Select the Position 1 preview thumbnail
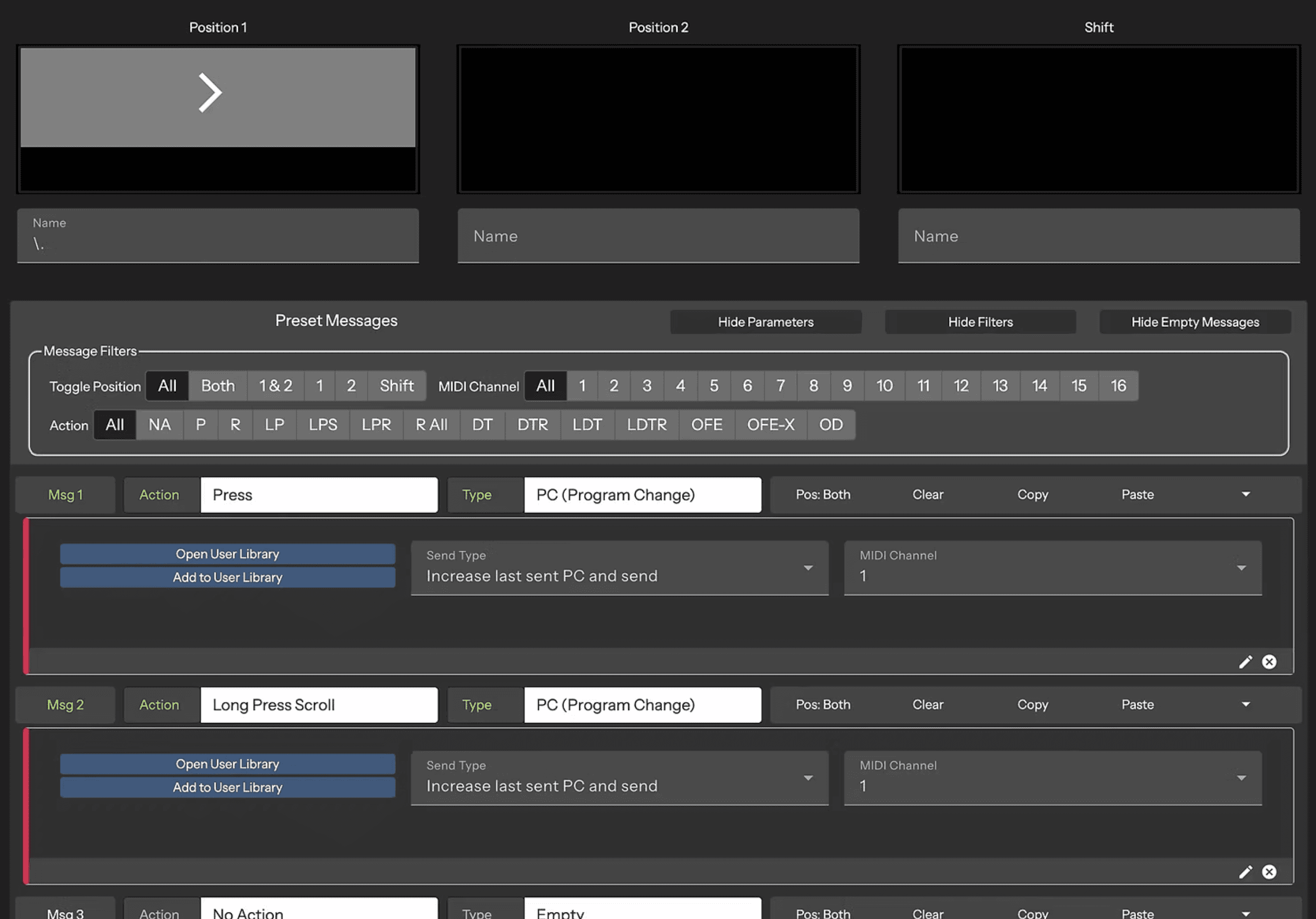Image resolution: width=1316 pixels, height=919 pixels. (218, 119)
